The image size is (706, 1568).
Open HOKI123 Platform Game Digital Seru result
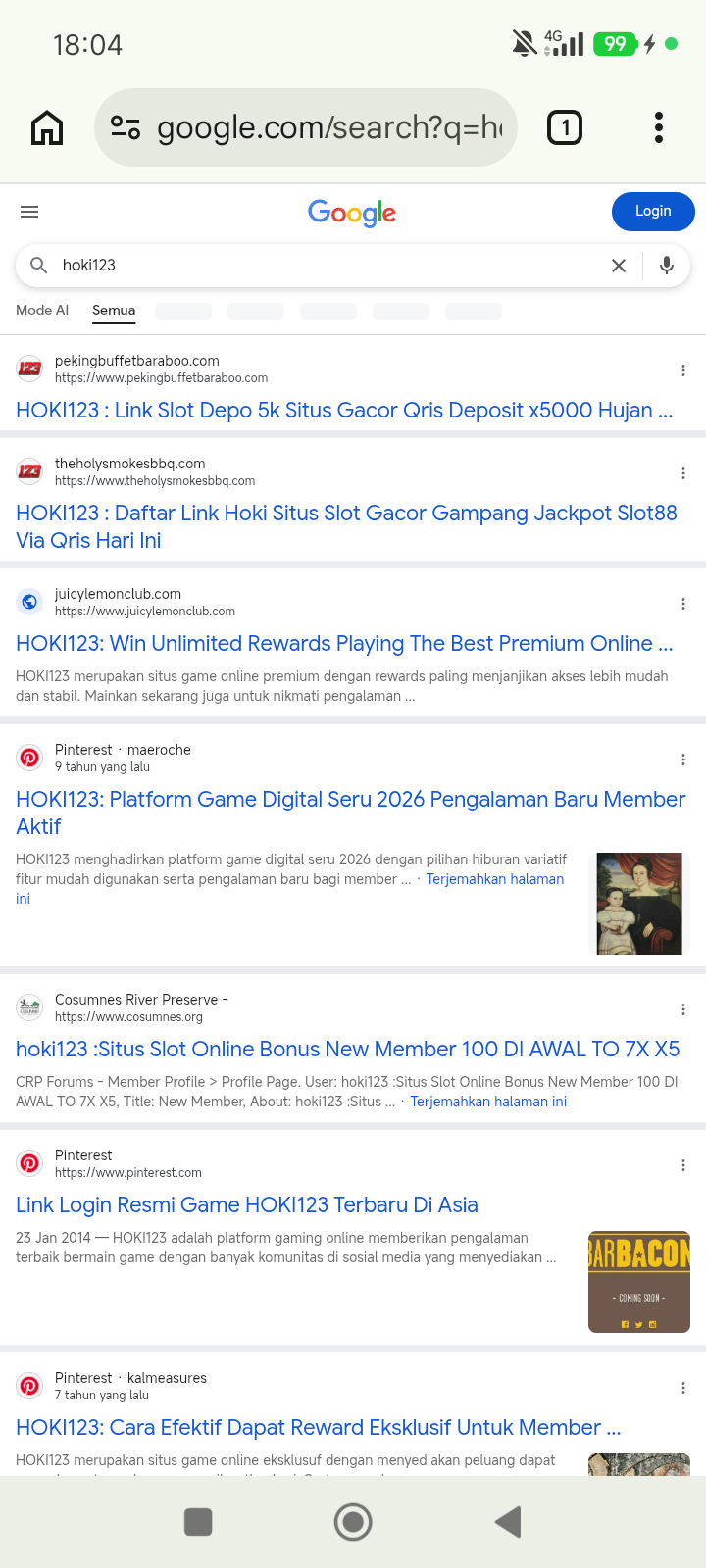350,812
